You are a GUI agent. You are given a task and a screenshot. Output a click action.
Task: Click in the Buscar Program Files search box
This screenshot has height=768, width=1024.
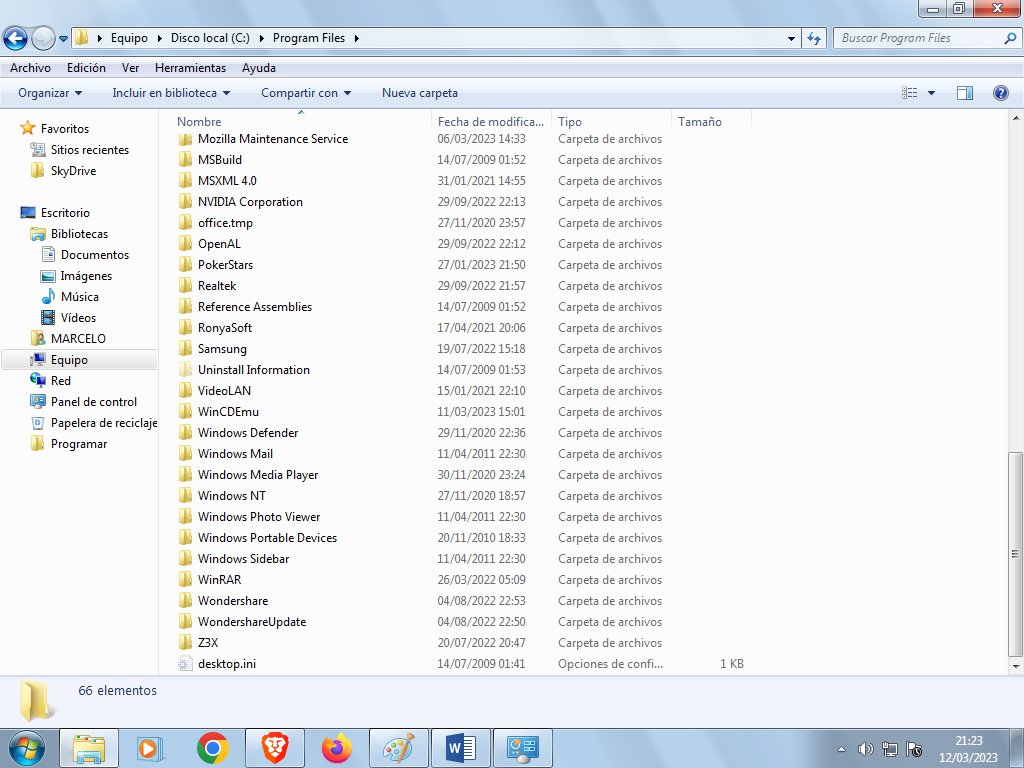point(918,38)
